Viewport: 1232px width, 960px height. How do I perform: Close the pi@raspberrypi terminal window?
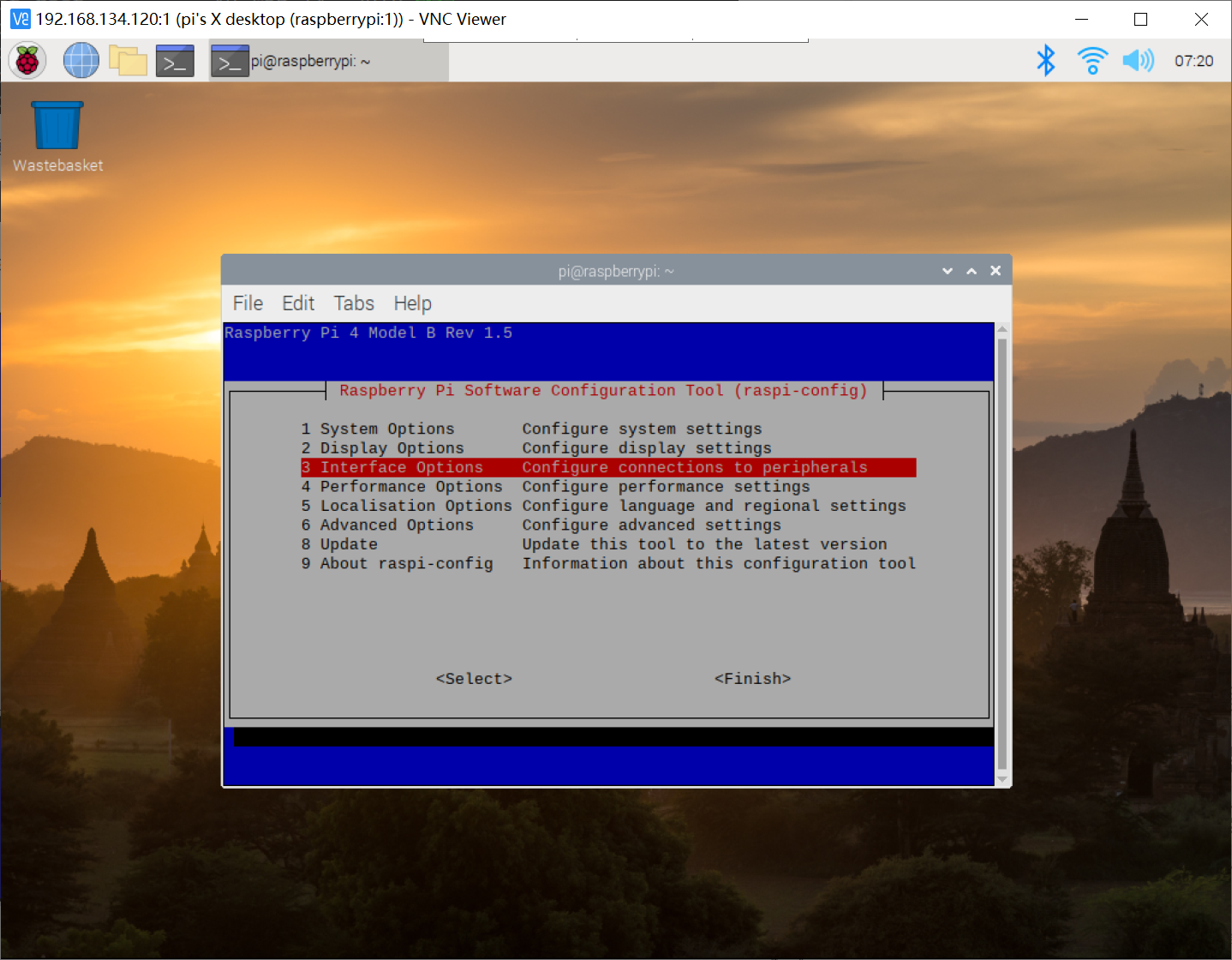point(996,271)
